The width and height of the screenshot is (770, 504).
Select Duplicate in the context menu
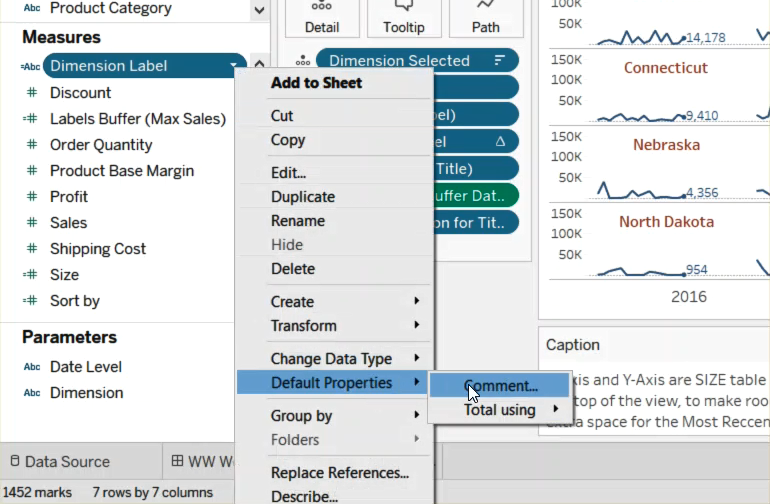pyautogui.click(x=303, y=197)
